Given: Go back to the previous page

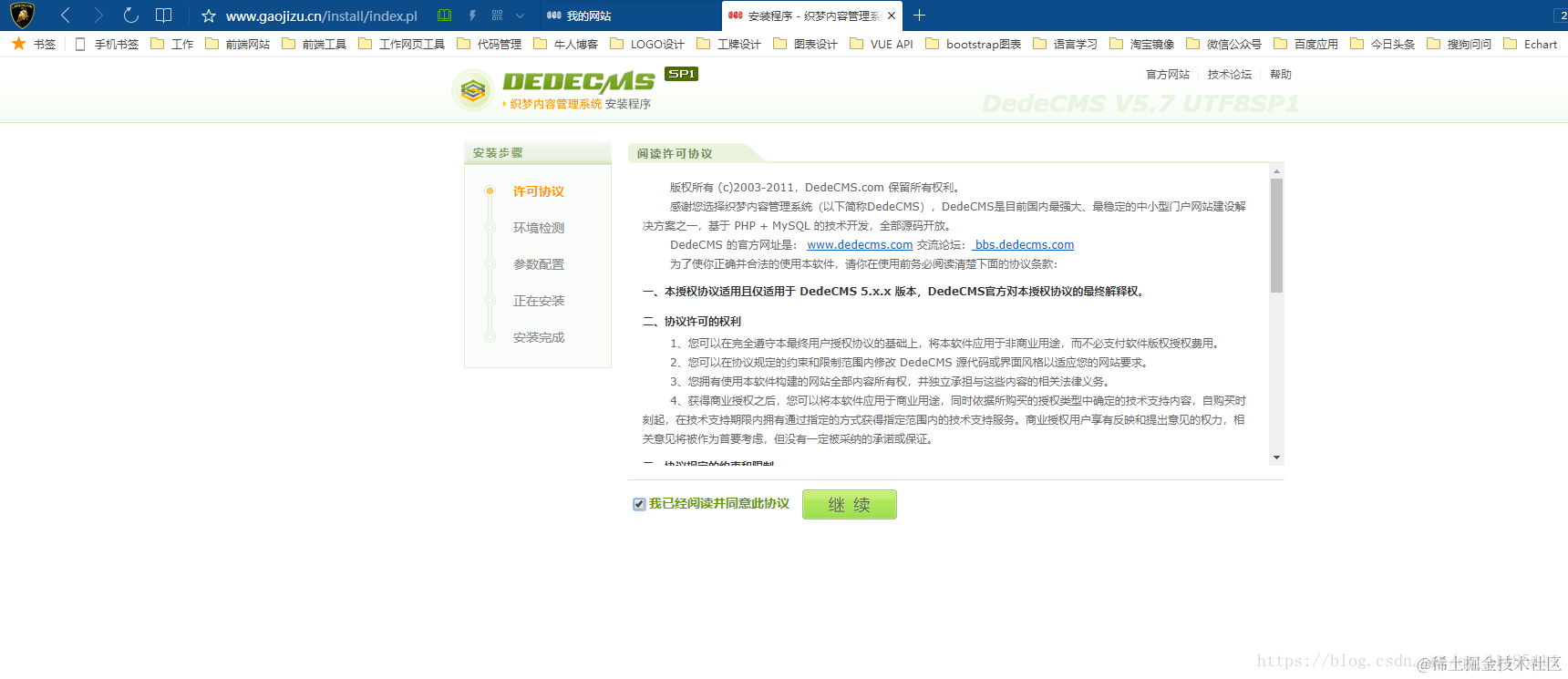Looking at the screenshot, I should [x=66, y=15].
